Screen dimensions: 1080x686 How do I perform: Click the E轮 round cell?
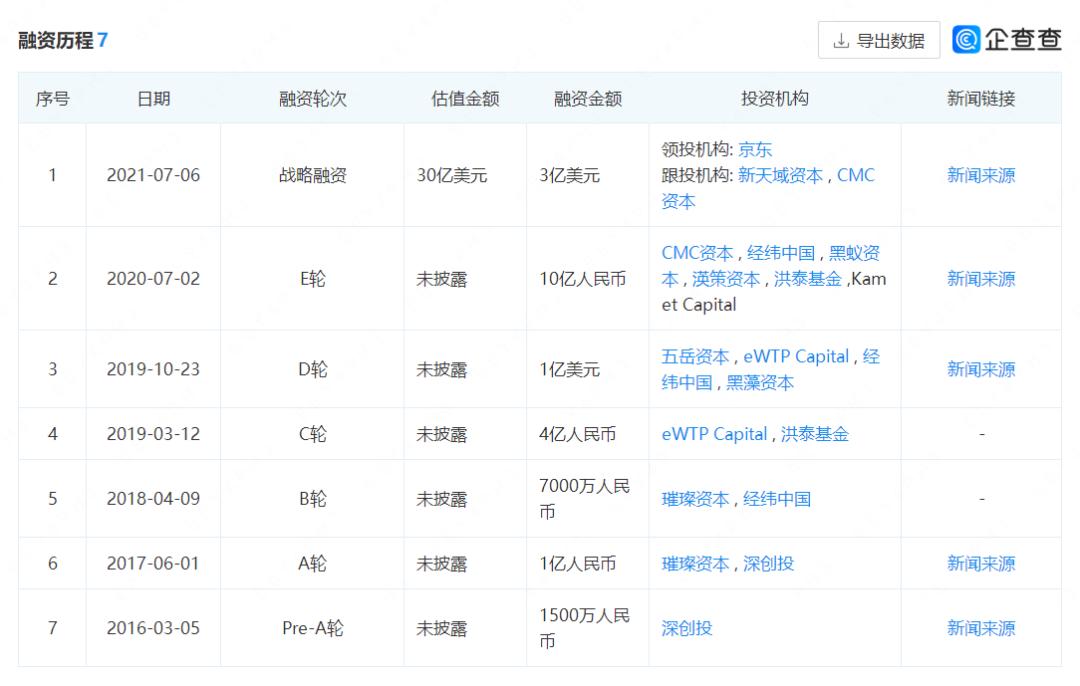tap(313, 279)
